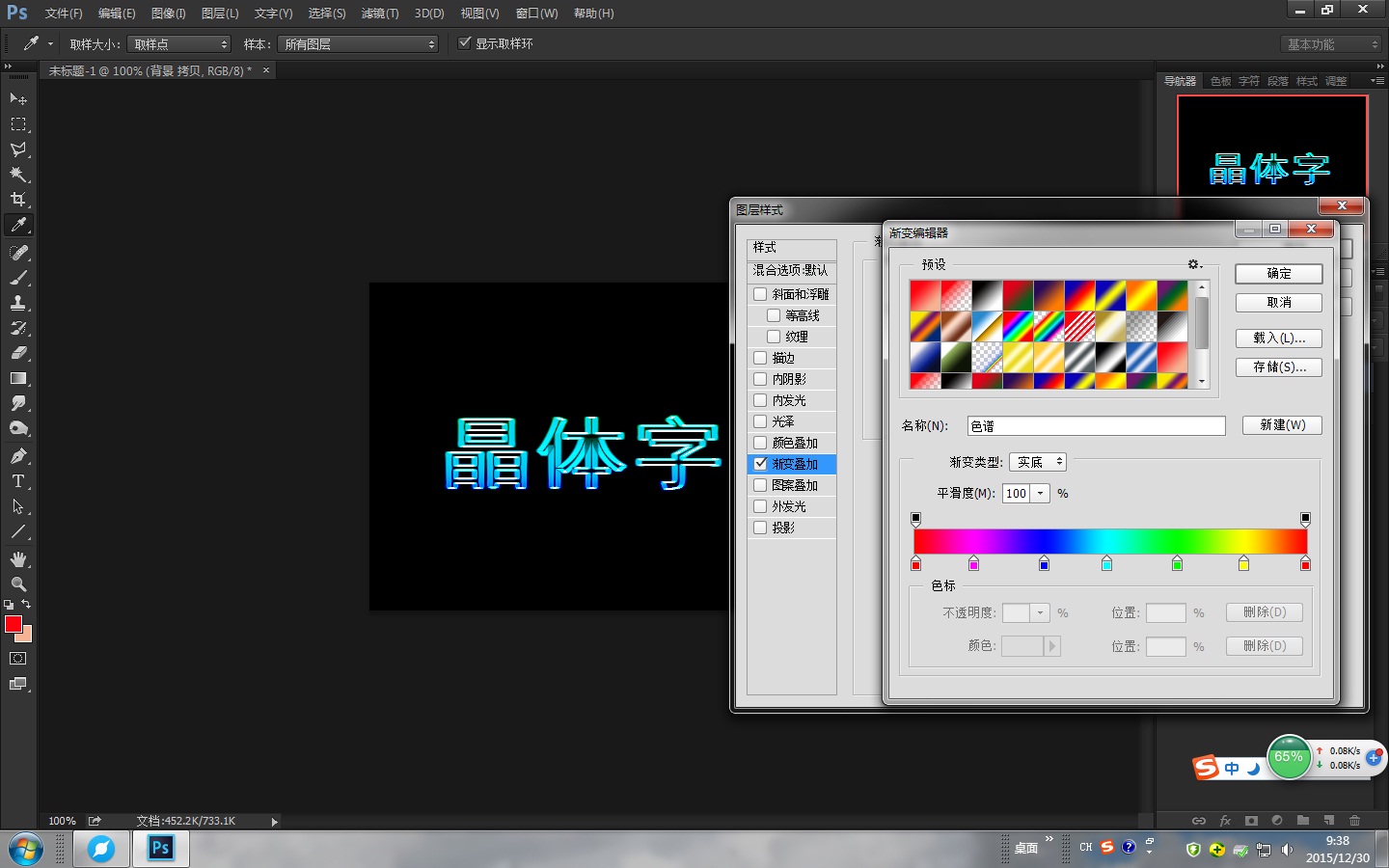The height and width of the screenshot is (868, 1389).
Task: Uncheck the 渐变叠加 gradient overlay checkbox
Action: point(760,464)
